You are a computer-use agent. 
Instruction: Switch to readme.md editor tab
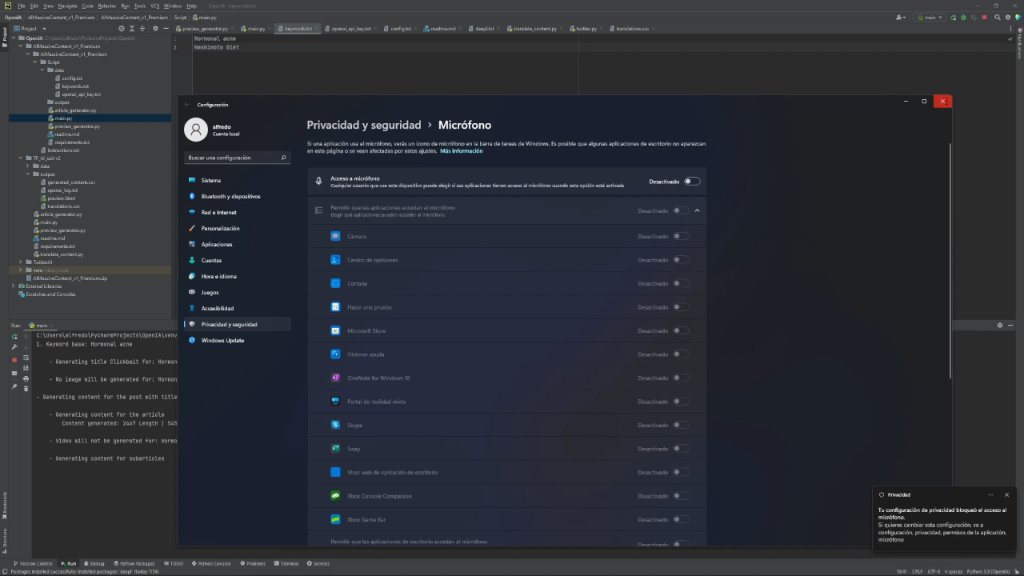[x=441, y=29]
